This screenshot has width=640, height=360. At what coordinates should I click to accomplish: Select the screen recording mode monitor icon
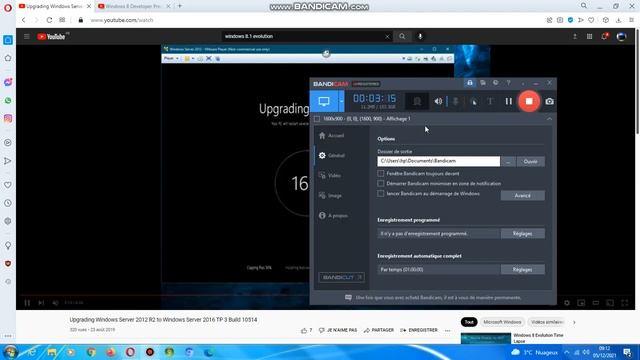(x=324, y=101)
